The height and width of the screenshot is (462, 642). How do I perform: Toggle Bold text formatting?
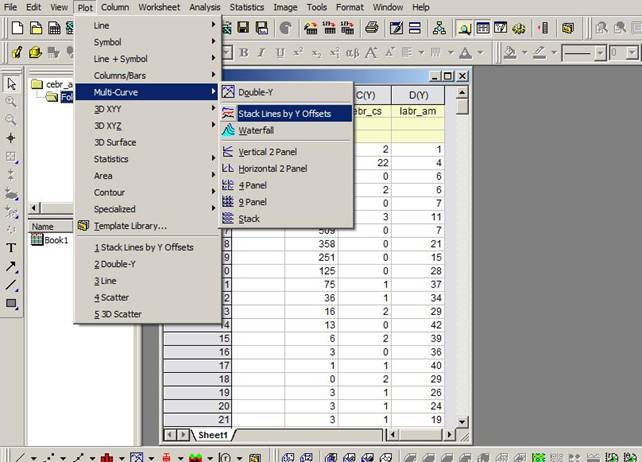(x=244, y=52)
